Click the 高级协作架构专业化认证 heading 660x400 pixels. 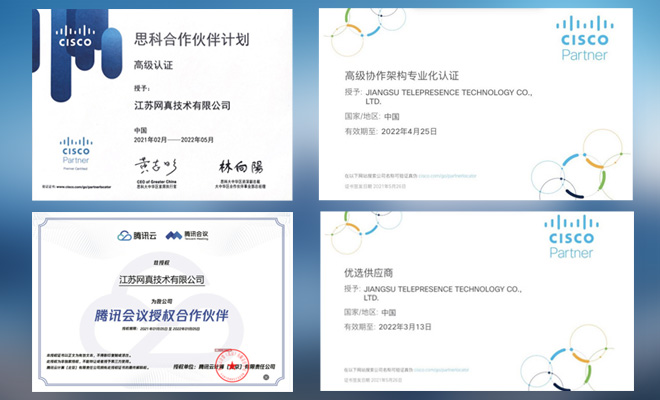[401, 75]
